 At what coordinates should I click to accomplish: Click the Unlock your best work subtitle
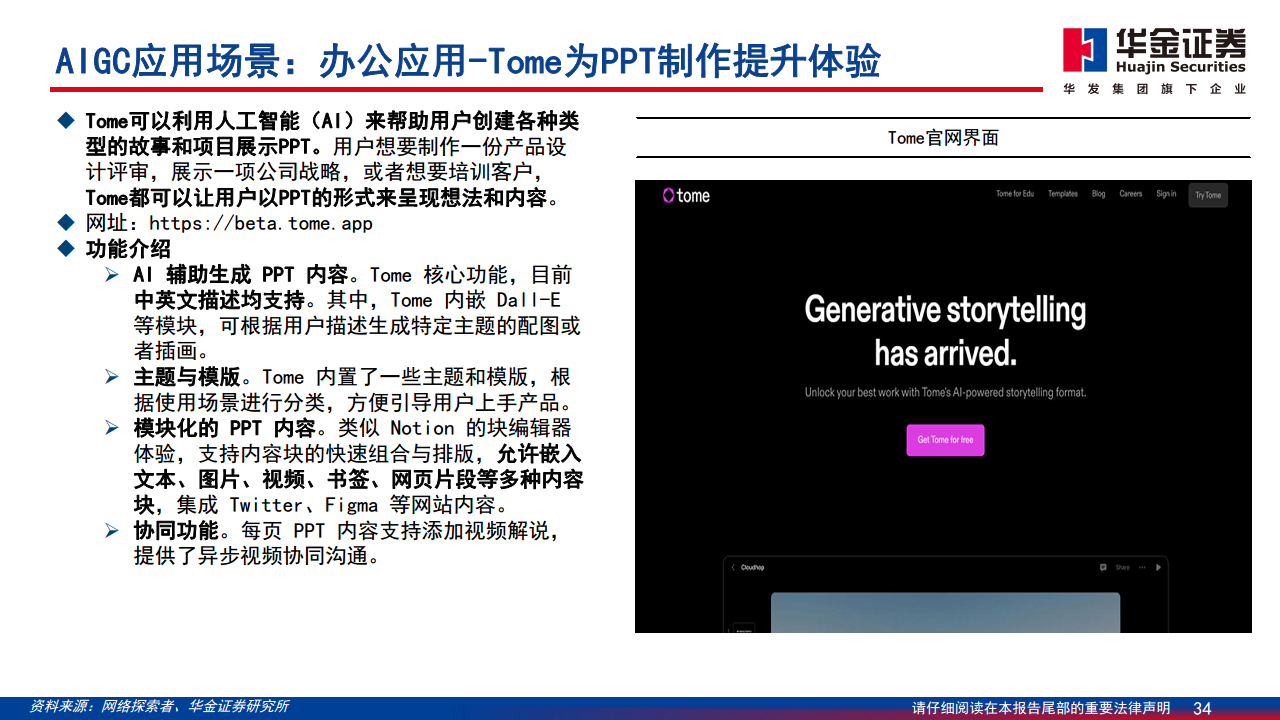click(x=945, y=393)
